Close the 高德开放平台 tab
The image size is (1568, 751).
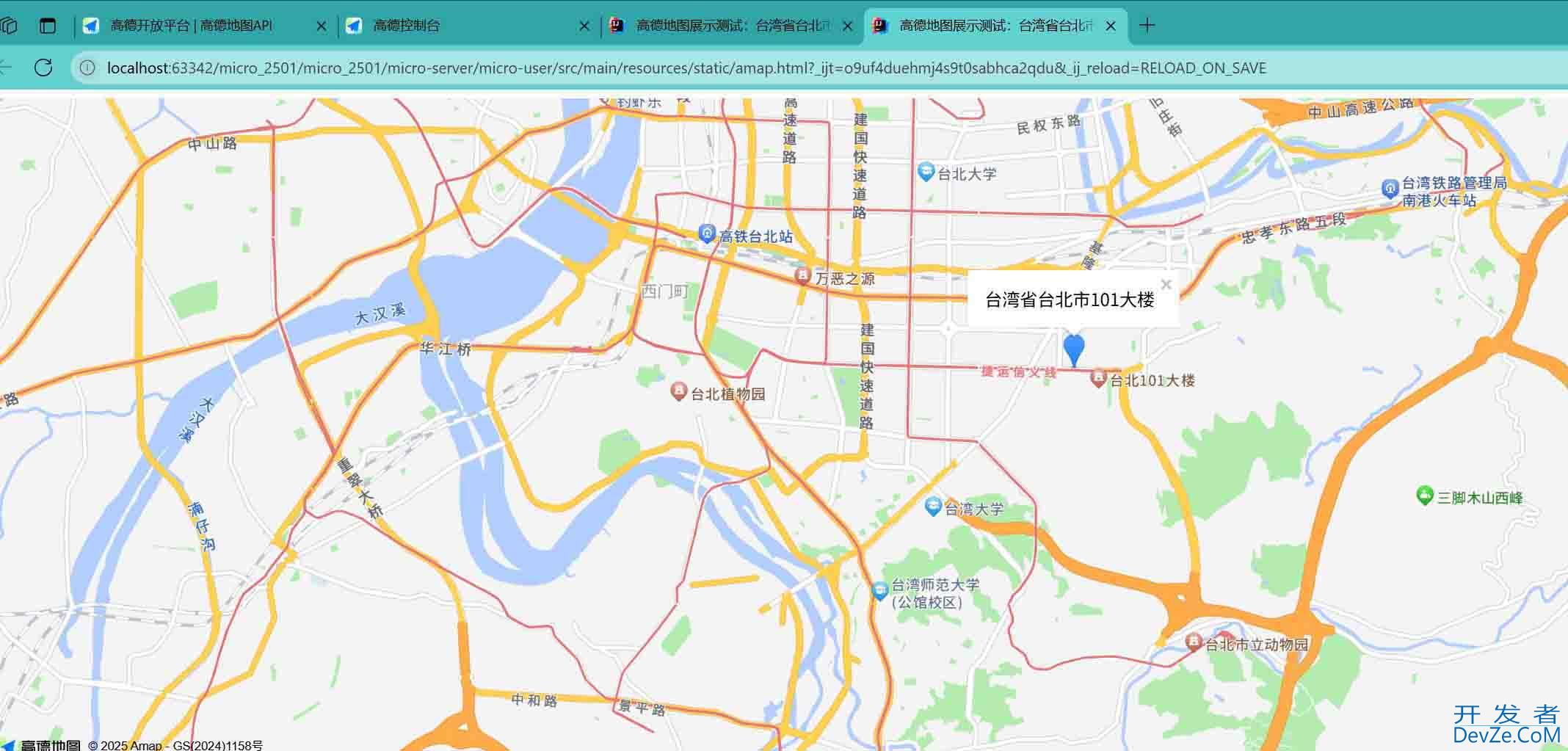click(321, 26)
